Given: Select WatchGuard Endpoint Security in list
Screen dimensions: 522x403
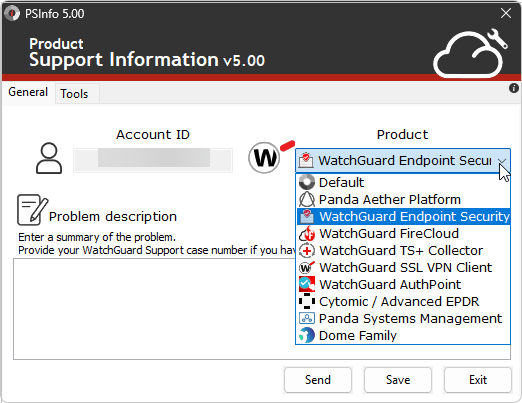Looking at the screenshot, I should click(x=403, y=216).
